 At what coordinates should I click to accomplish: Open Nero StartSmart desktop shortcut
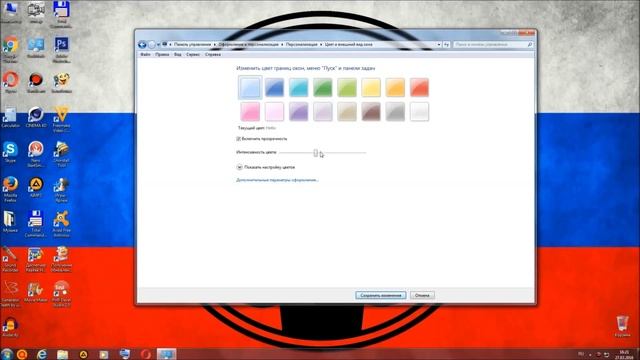click(36, 153)
